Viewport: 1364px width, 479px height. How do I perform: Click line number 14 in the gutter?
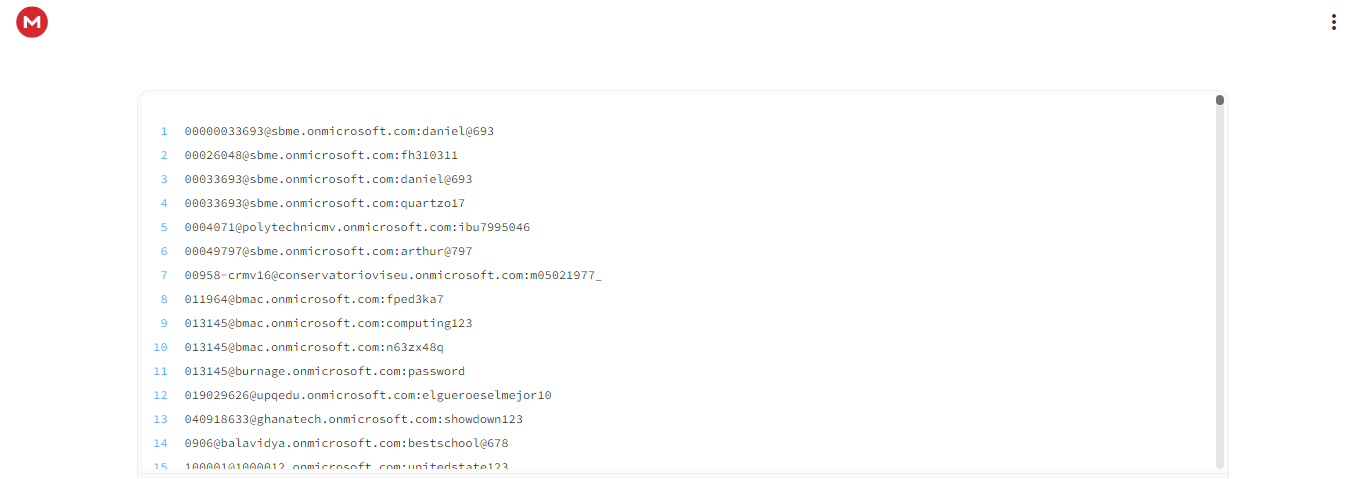161,443
